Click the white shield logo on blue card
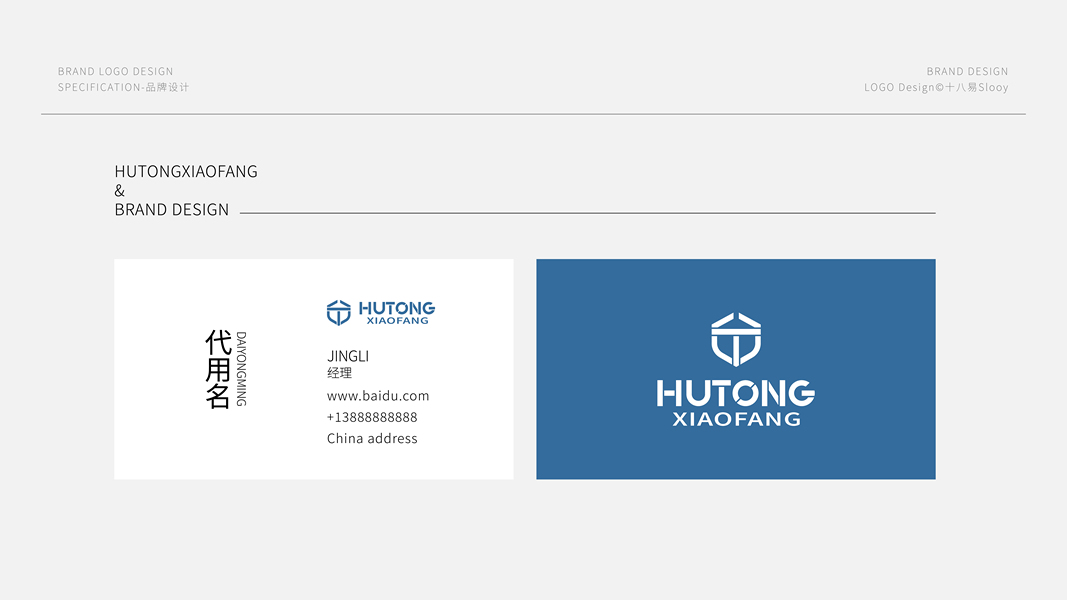 (x=736, y=339)
